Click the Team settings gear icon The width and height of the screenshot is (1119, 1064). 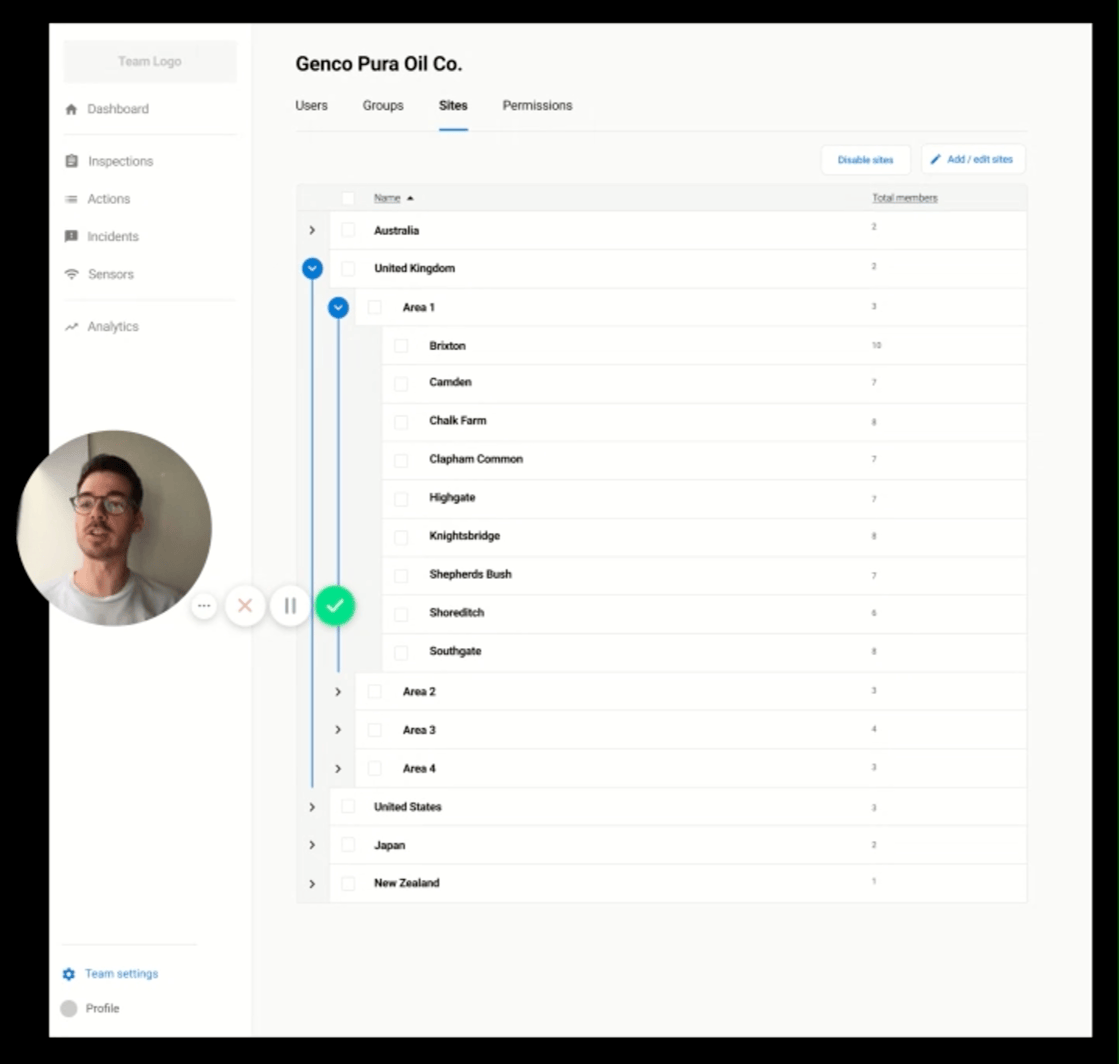tap(69, 974)
